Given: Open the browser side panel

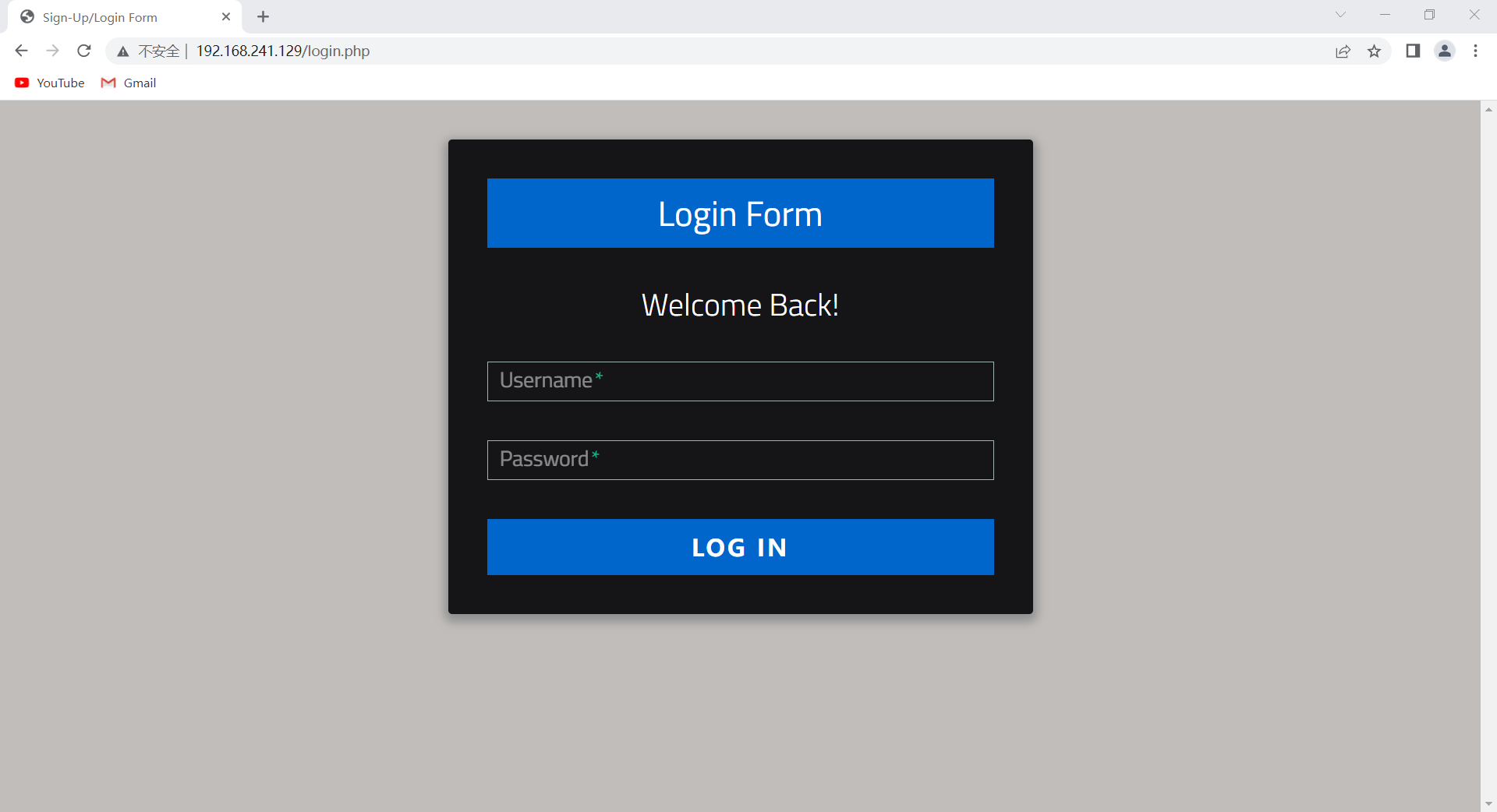Looking at the screenshot, I should (1413, 51).
